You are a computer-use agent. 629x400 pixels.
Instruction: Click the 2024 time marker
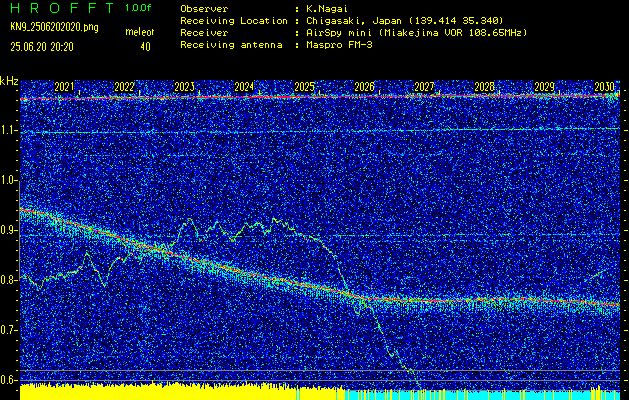244,87
